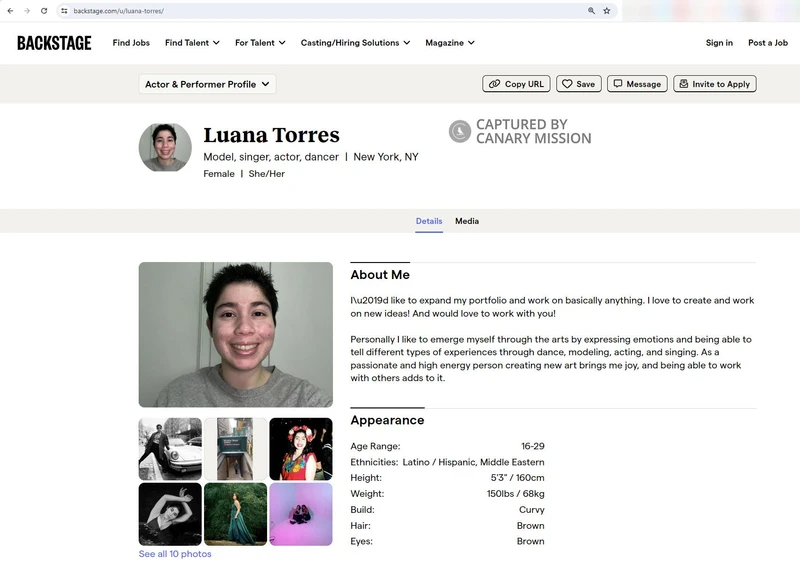Click New York, NY location text
Image resolution: width=800 pixels, height=574 pixels.
point(386,157)
